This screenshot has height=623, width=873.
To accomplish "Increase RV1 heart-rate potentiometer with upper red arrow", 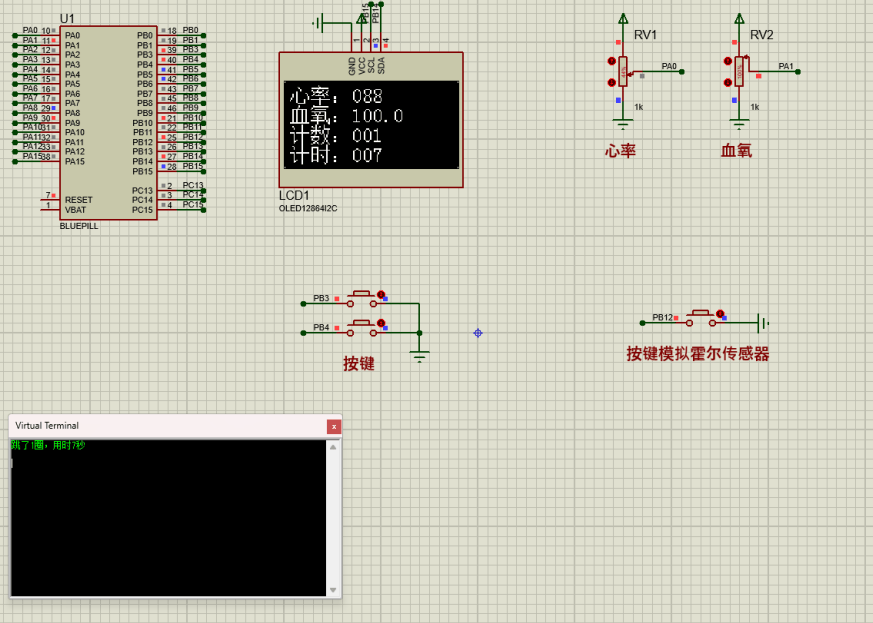I will pos(611,61).
